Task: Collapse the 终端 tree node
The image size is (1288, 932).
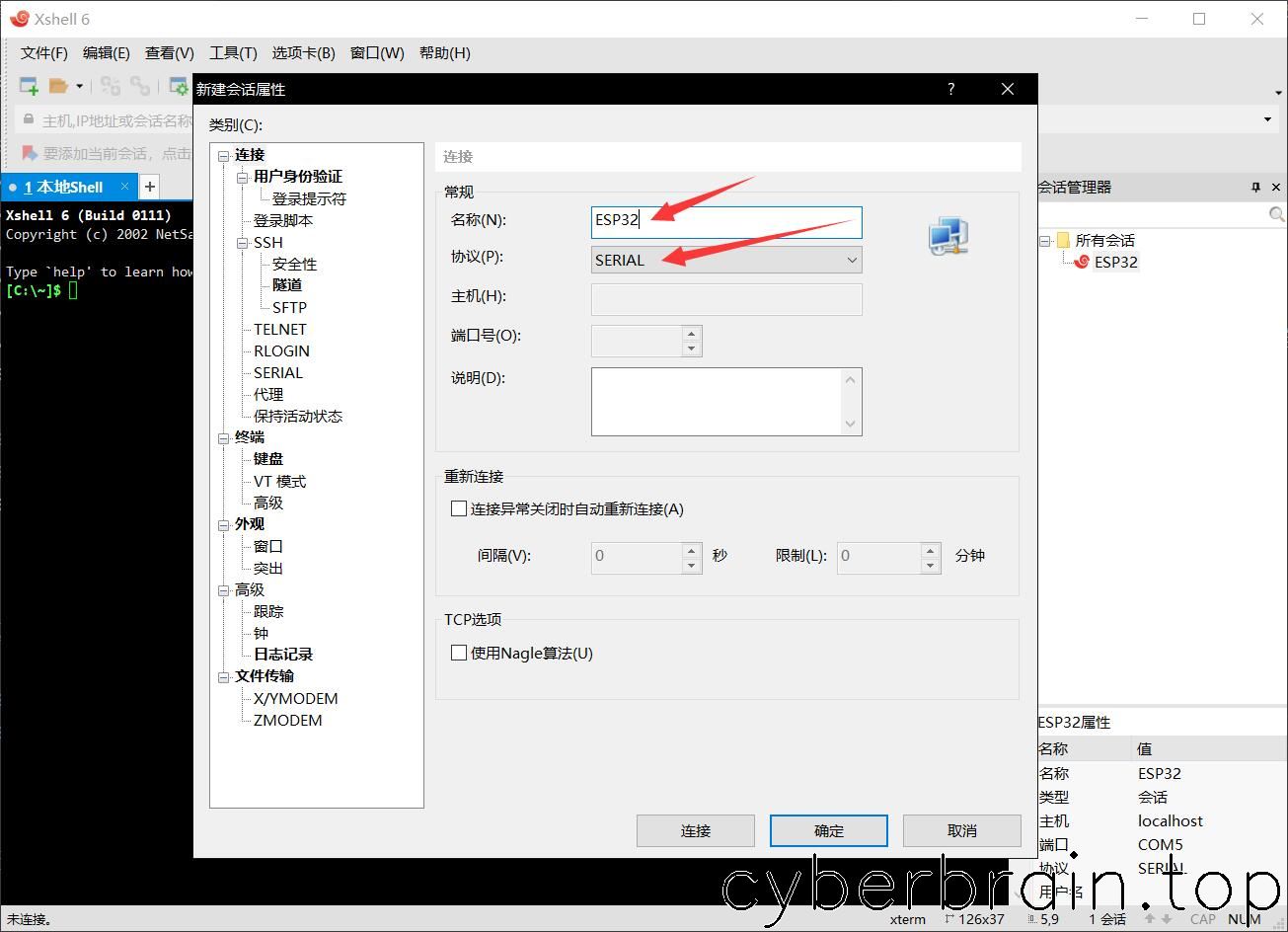Action: (x=224, y=437)
